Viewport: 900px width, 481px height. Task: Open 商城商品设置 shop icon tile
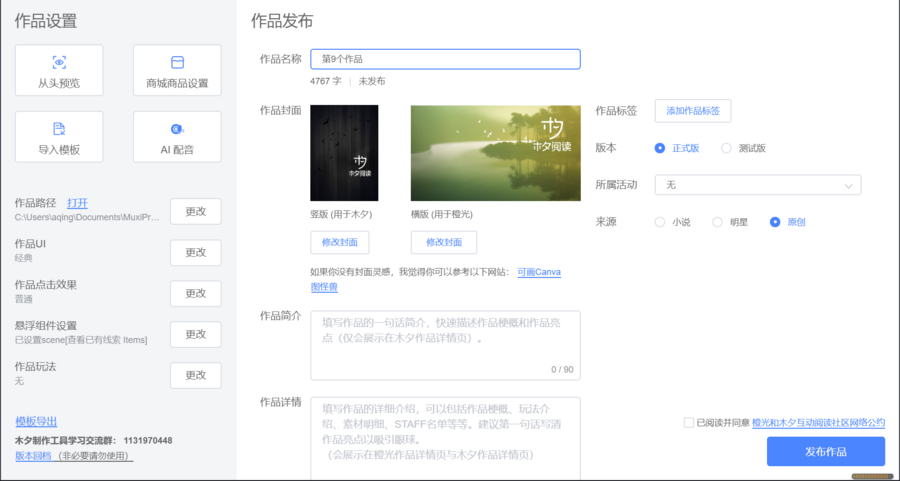coord(177,62)
